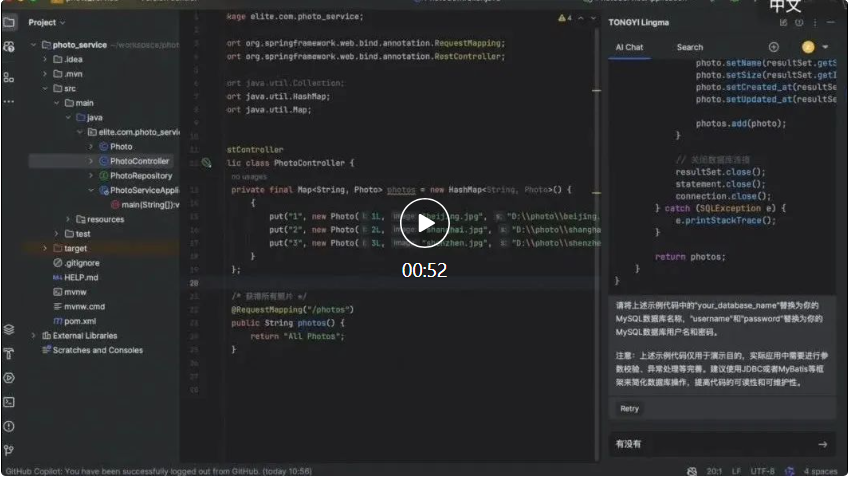Open the Problems tool window icon
This screenshot has height=477, width=849.
click(x=9, y=427)
